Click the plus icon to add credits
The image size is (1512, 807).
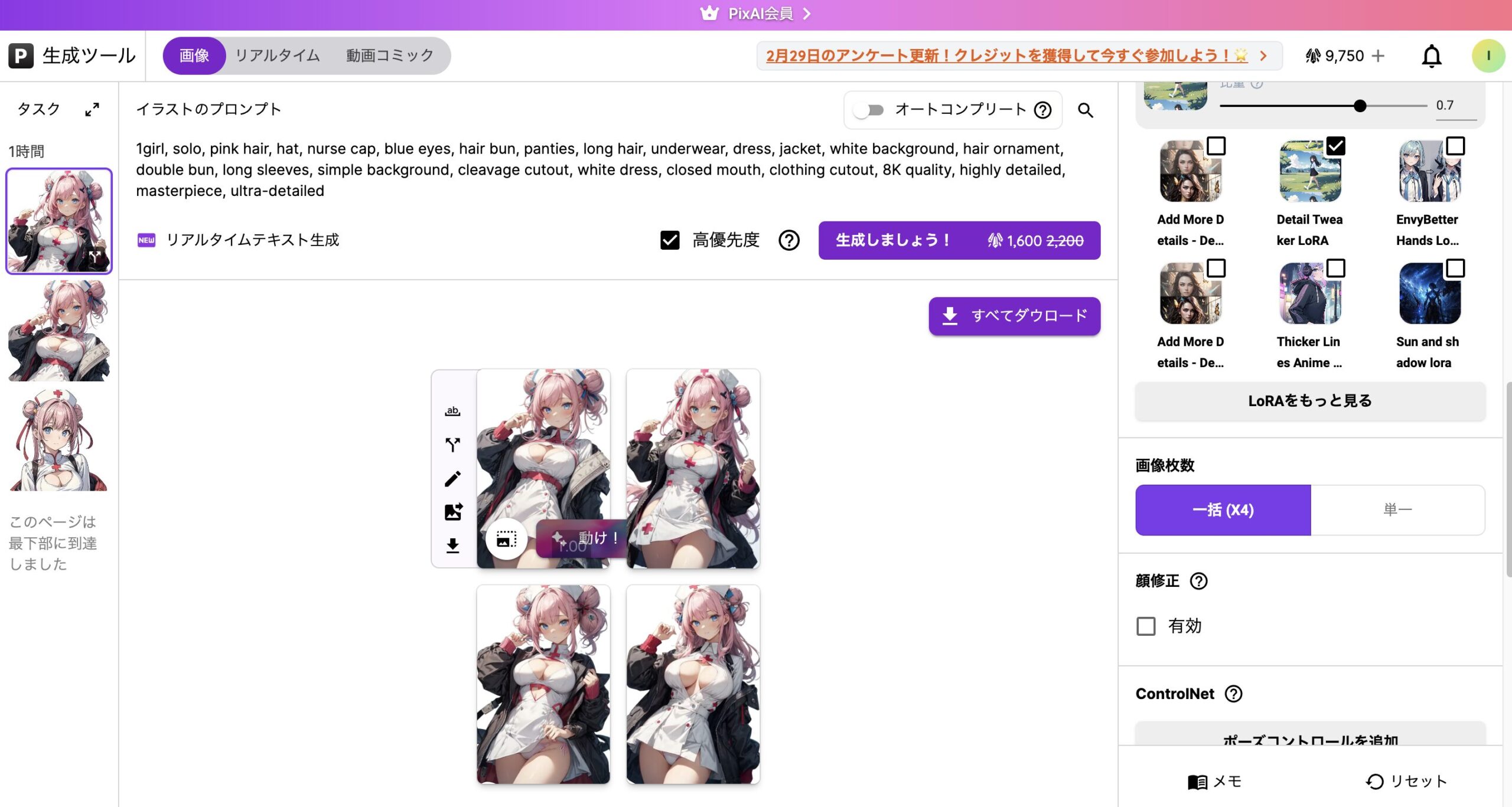[x=1378, y=56]
